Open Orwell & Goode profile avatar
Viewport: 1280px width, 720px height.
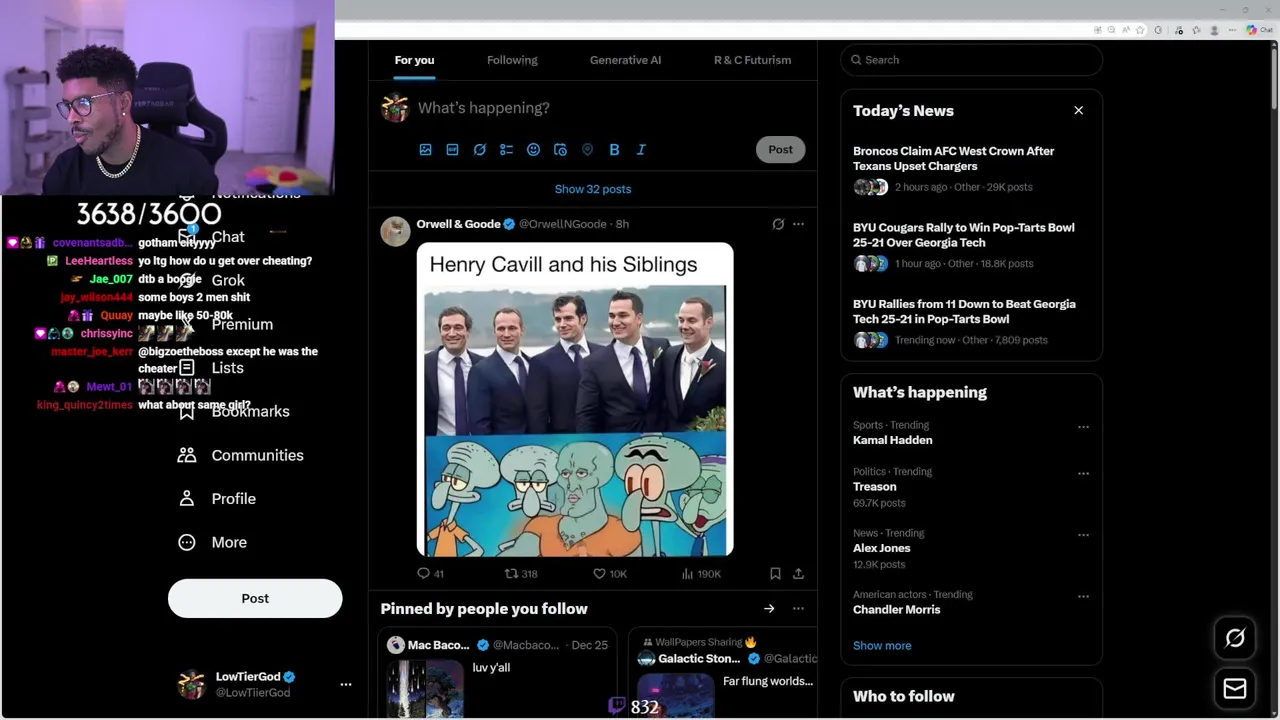(x=395, y=231)
